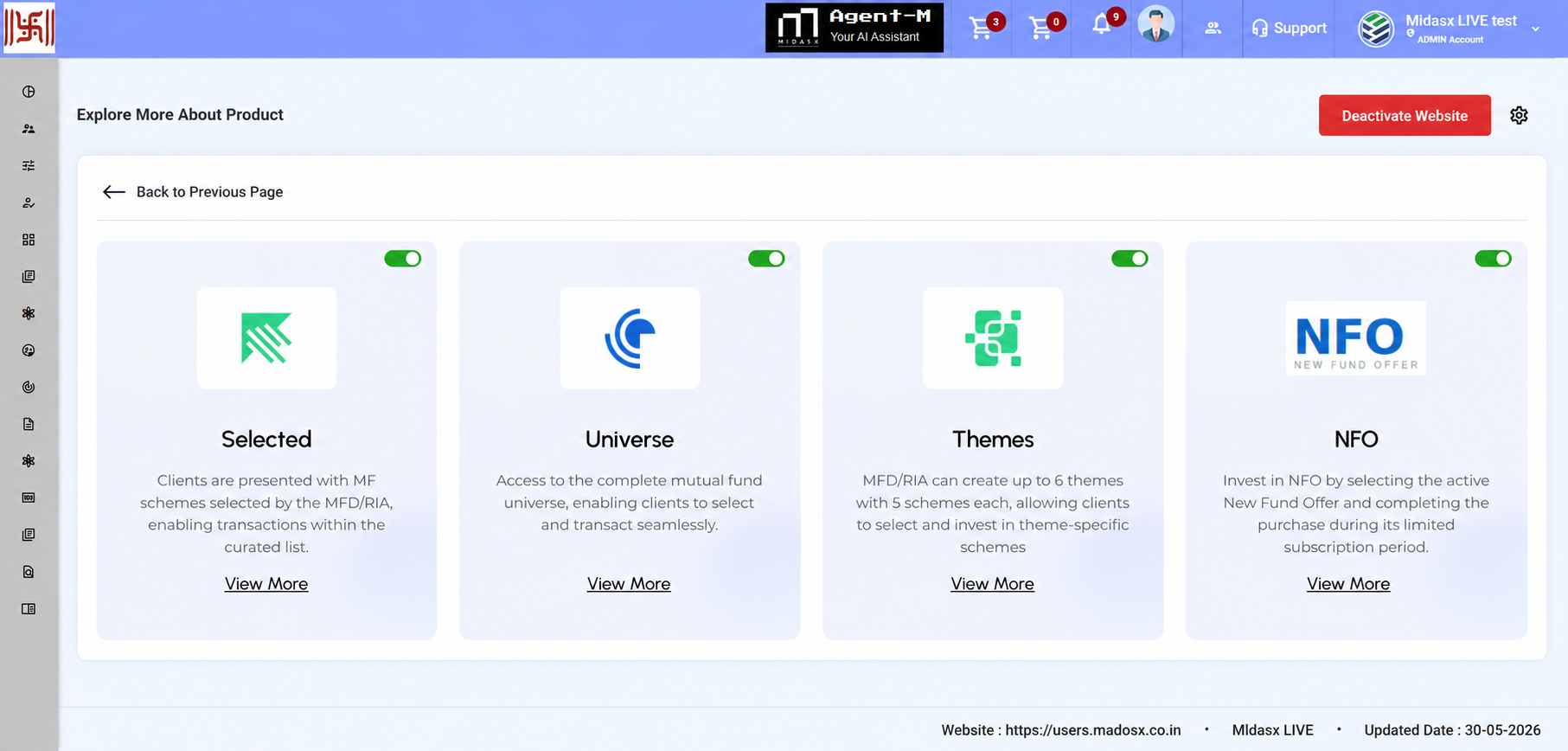This screenshot has width=1568, height=751.
Task: Toggle off the Universe product switch
Action: coord(766,259)
